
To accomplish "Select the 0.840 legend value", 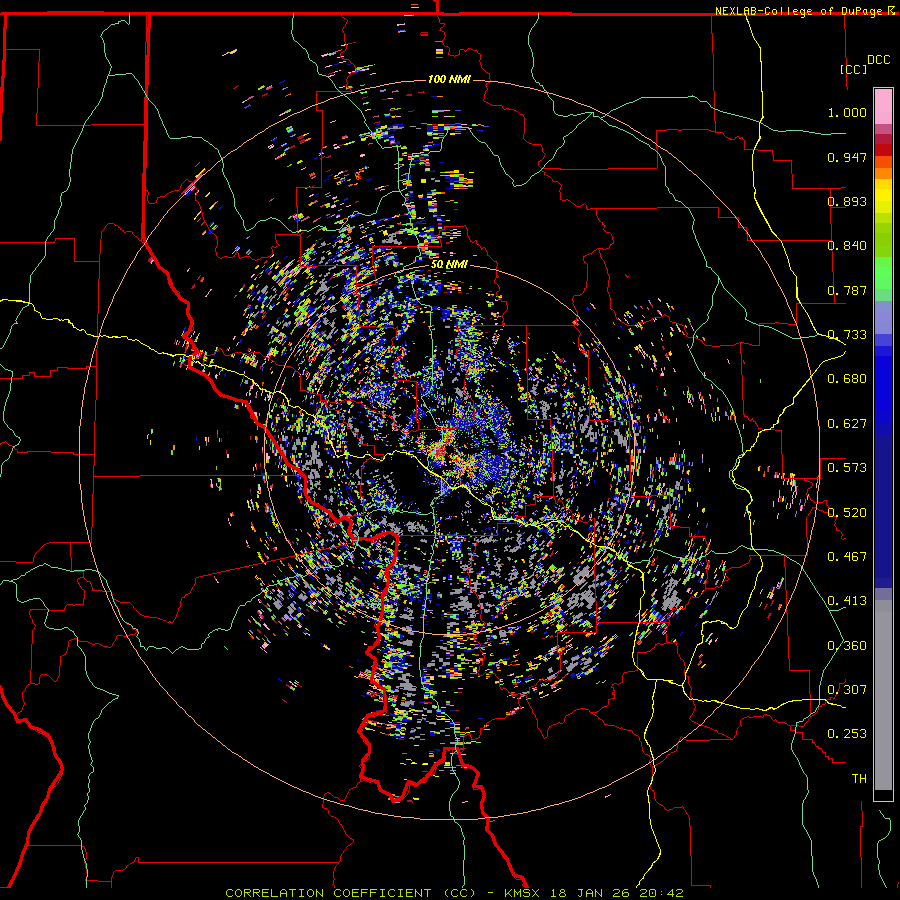I will pos(847,246).
